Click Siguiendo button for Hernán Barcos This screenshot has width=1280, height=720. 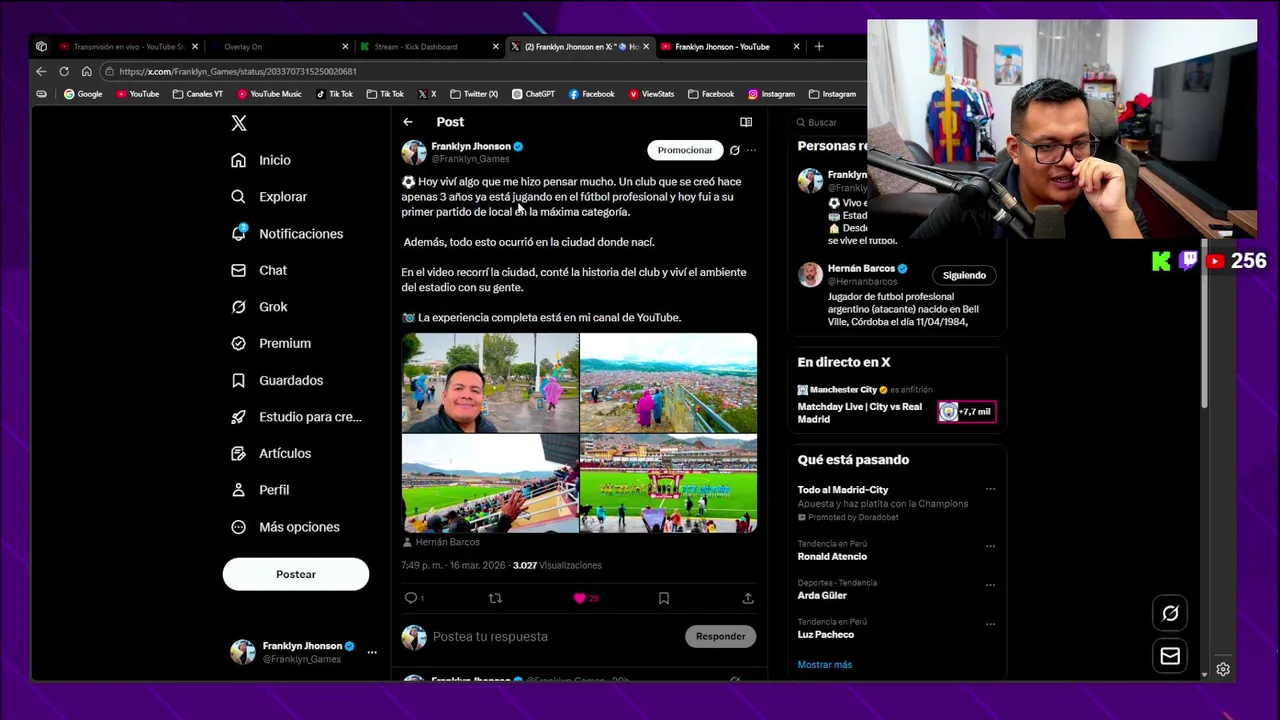click(964, 275)
